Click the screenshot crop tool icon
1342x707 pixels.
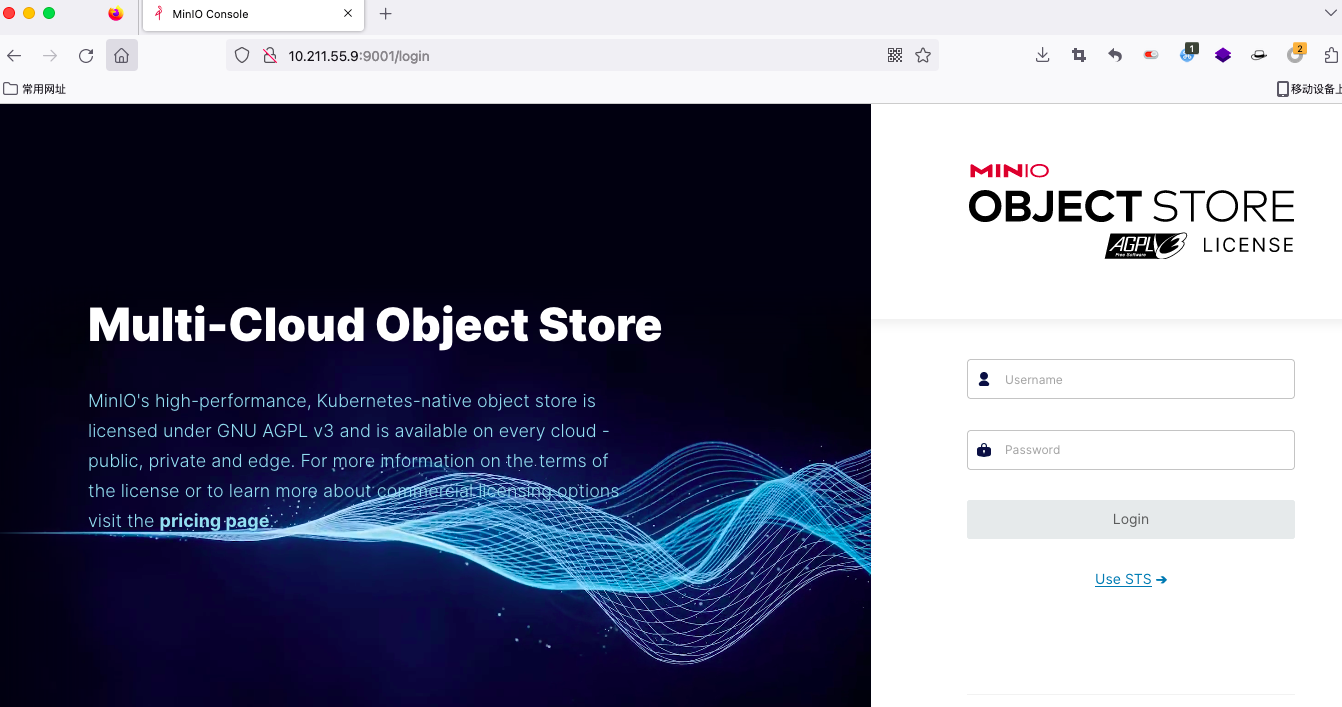point(1078,55)
